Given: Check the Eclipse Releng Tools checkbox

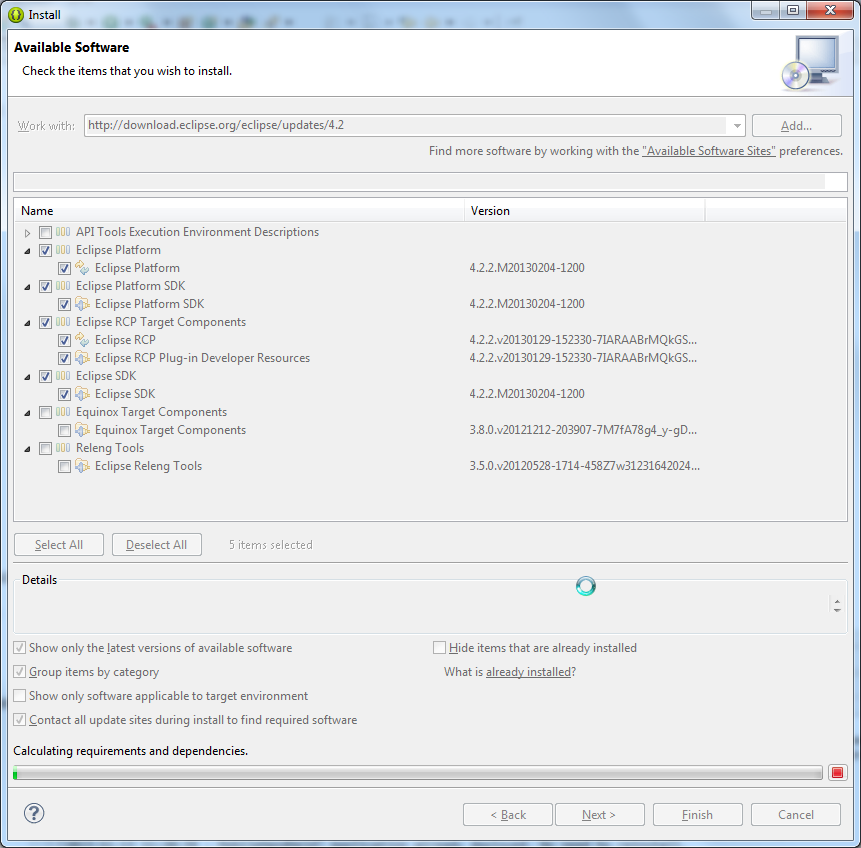Looking at the screenshot, I should (64, 467).
